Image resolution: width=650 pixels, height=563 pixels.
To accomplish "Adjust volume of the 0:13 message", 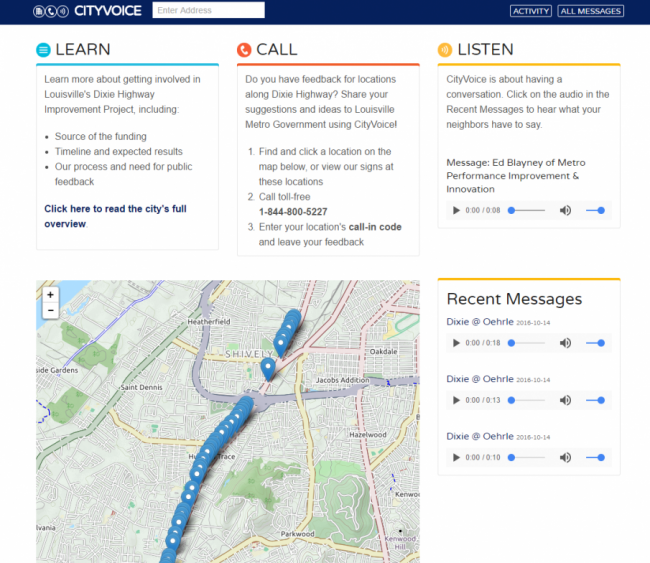I will [x=595, y=400].
